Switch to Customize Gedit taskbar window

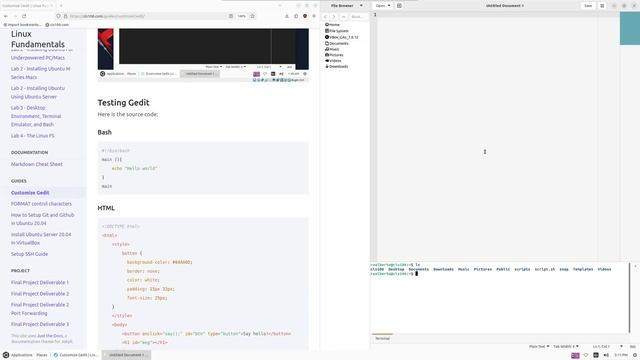pyautogui.click(x=76, y=355)
